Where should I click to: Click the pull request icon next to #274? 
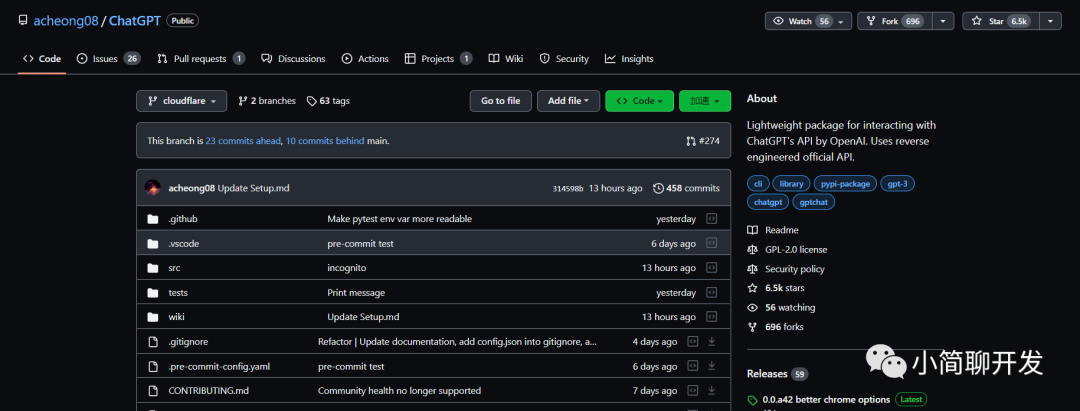(691, 141)
